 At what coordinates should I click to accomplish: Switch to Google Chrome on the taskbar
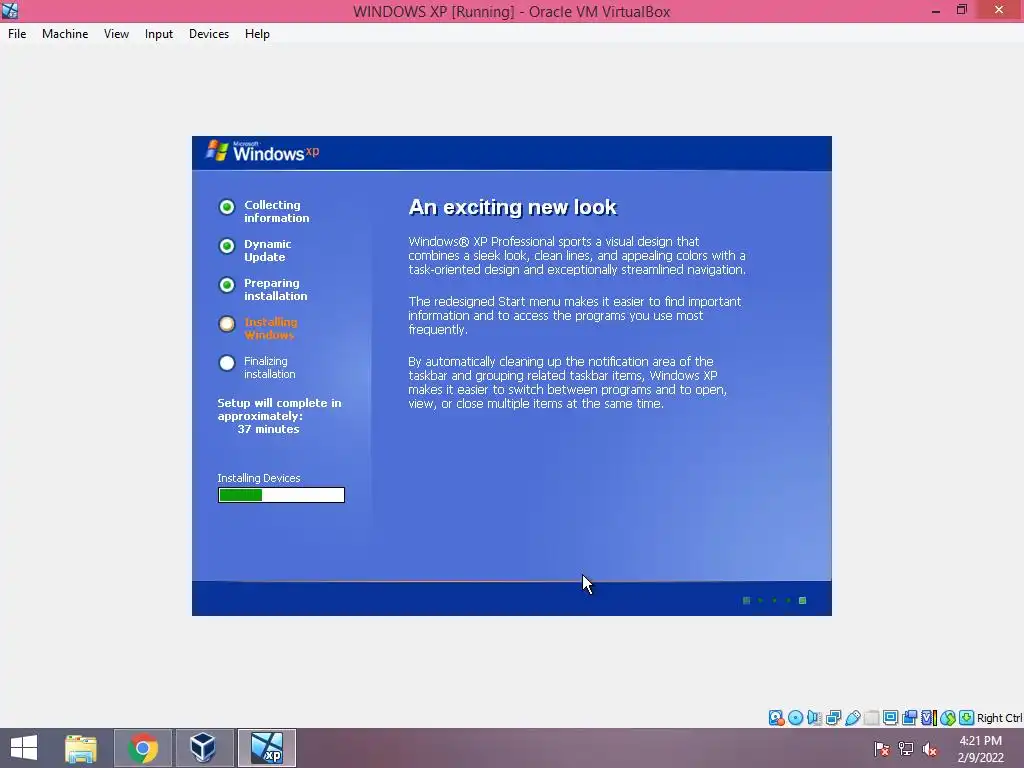click(143, 748)
